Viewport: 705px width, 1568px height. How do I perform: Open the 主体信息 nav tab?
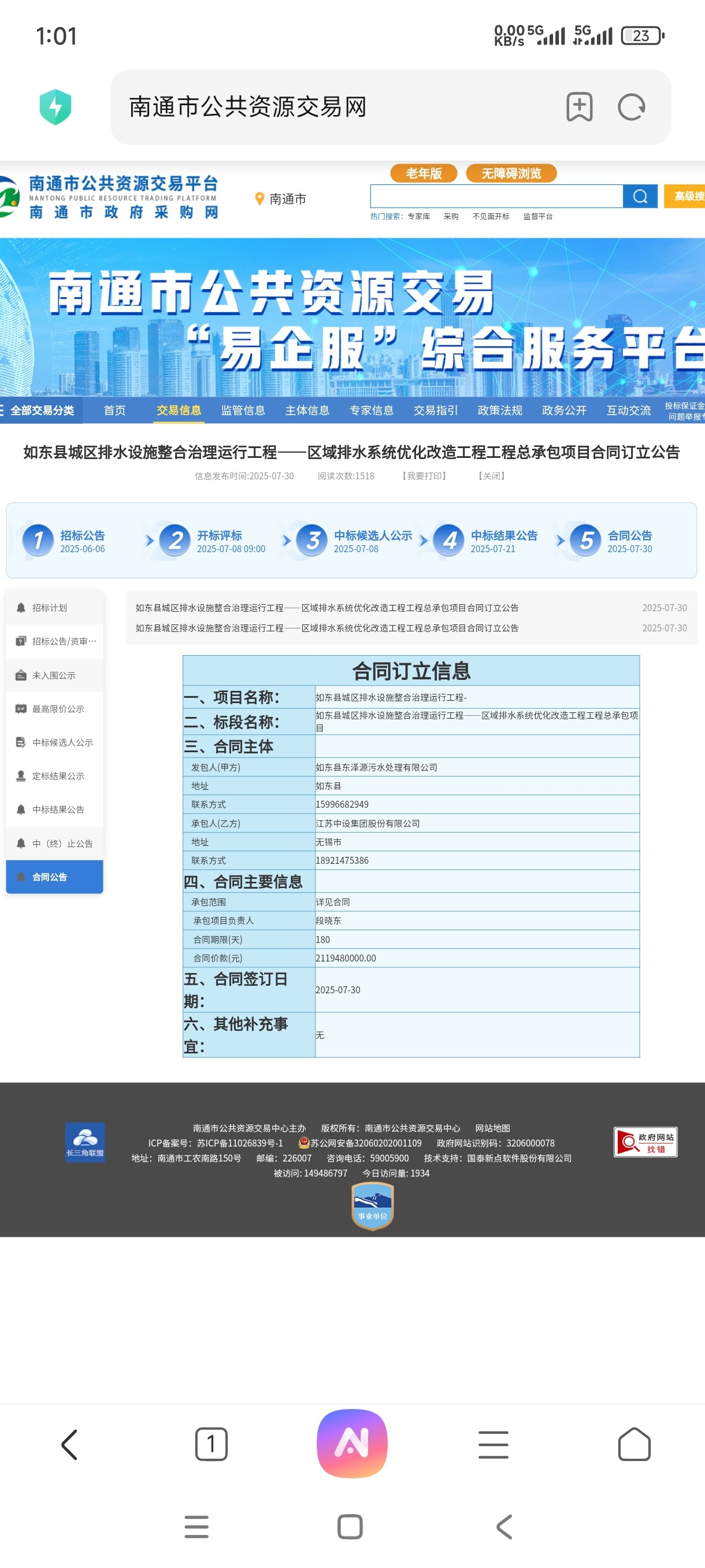[307, 411]
